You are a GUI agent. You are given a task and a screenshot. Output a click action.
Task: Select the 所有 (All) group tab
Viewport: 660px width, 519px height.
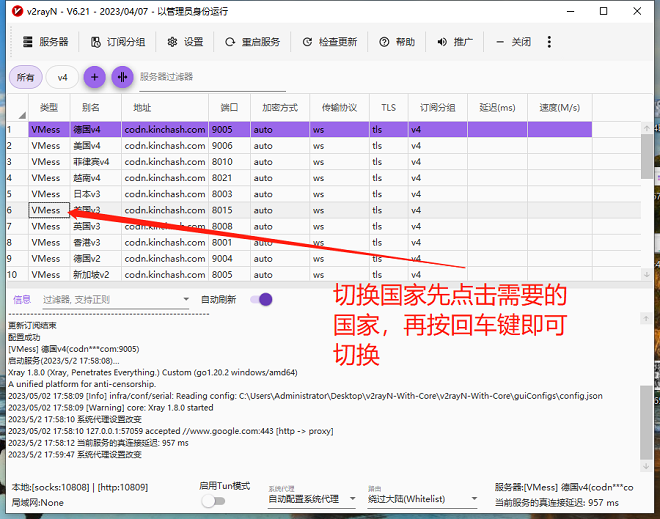point(25,77)
